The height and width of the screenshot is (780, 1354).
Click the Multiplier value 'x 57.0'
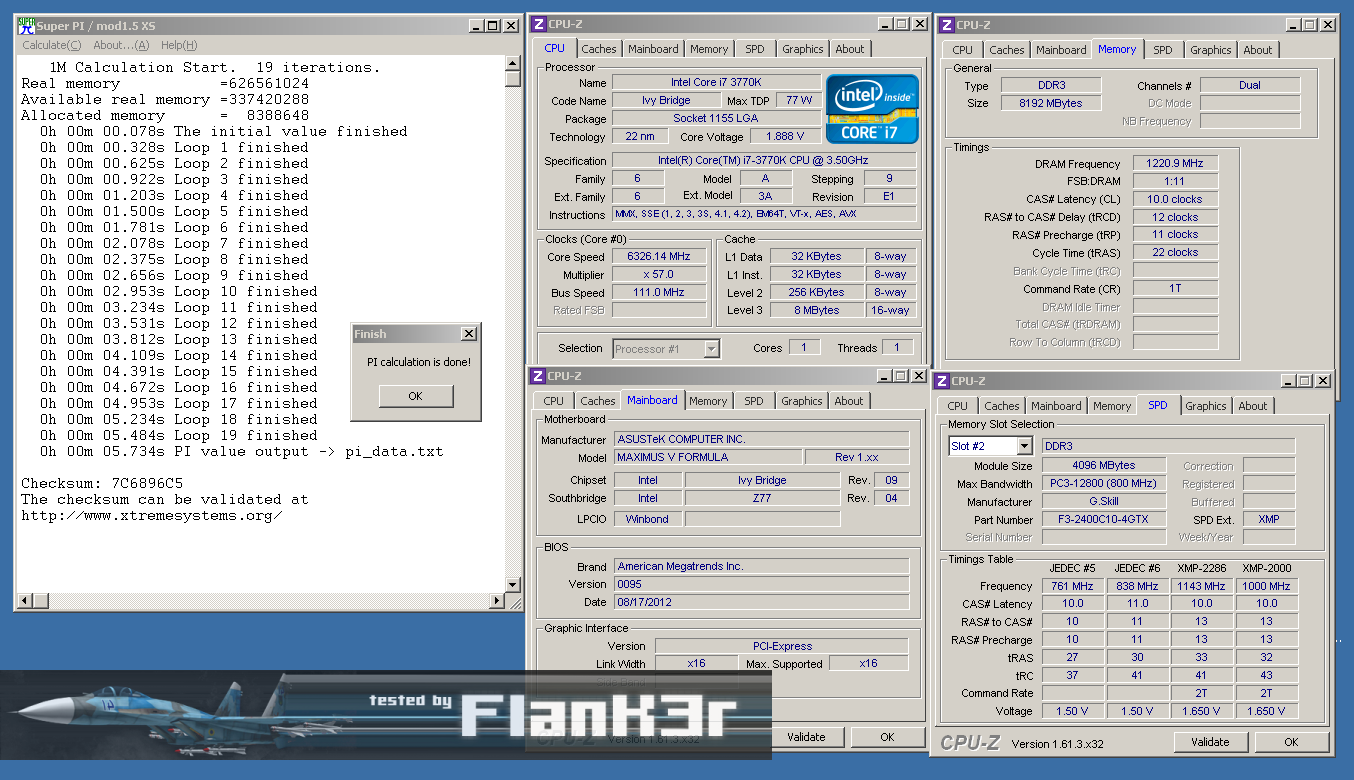tap(659, 274)
